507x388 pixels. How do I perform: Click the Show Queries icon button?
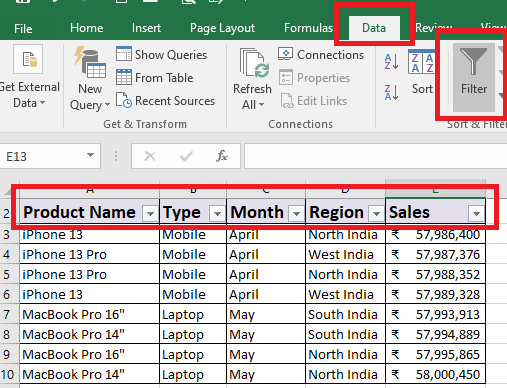161,54
